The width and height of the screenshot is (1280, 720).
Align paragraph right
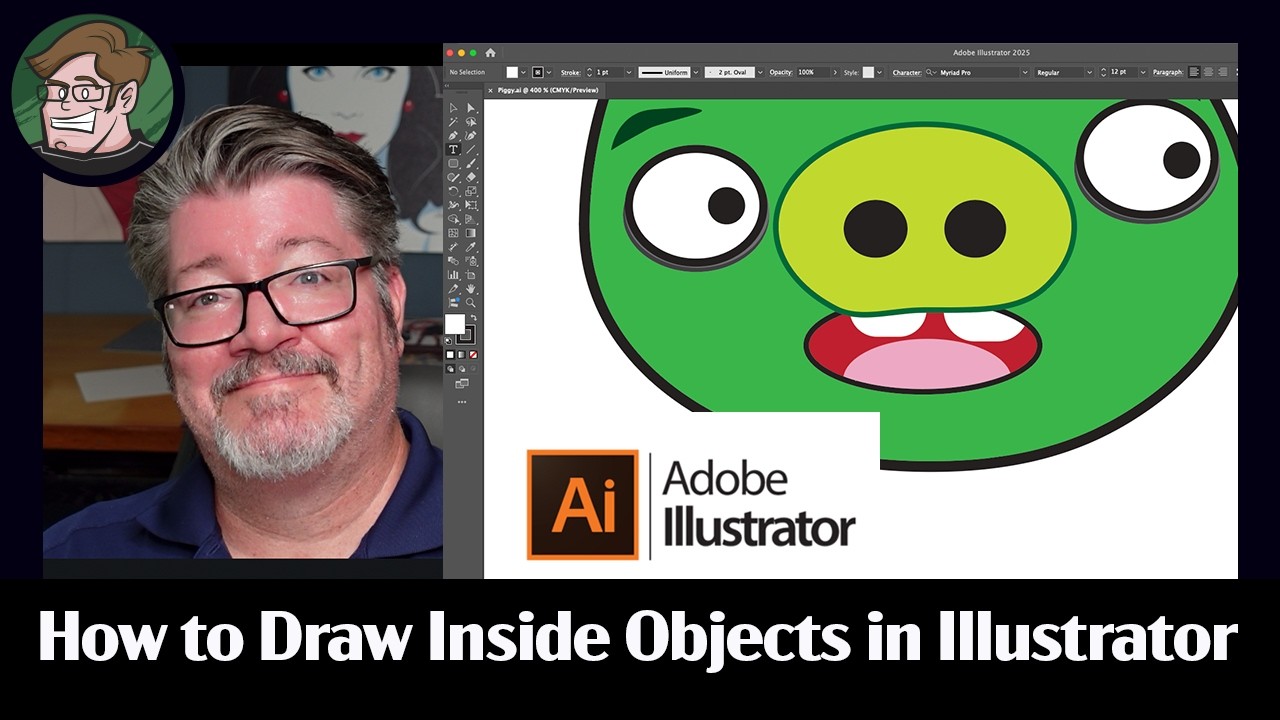click(1223, 72)
